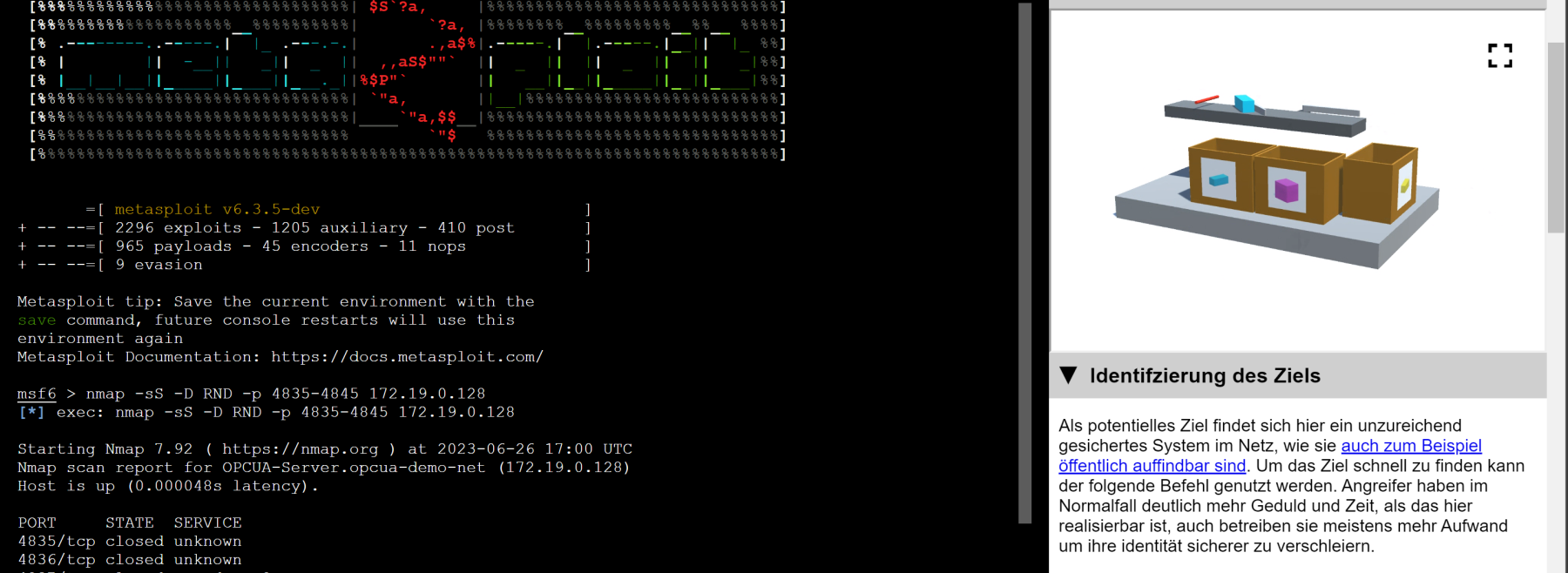The image size is (1568, 573).
Task: Click the '[*] exec: nmap' output line
Action: coord(266,412)
